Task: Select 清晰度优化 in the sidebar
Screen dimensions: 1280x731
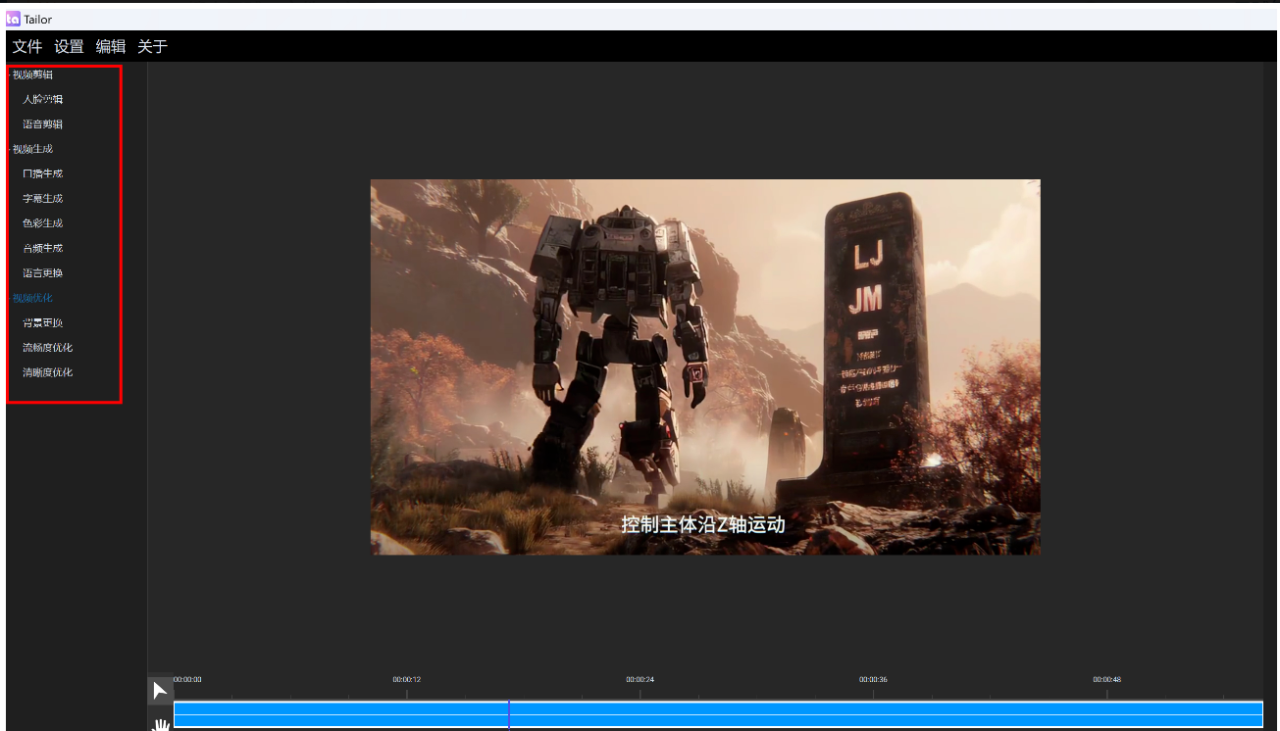Action: click(48, 373)
